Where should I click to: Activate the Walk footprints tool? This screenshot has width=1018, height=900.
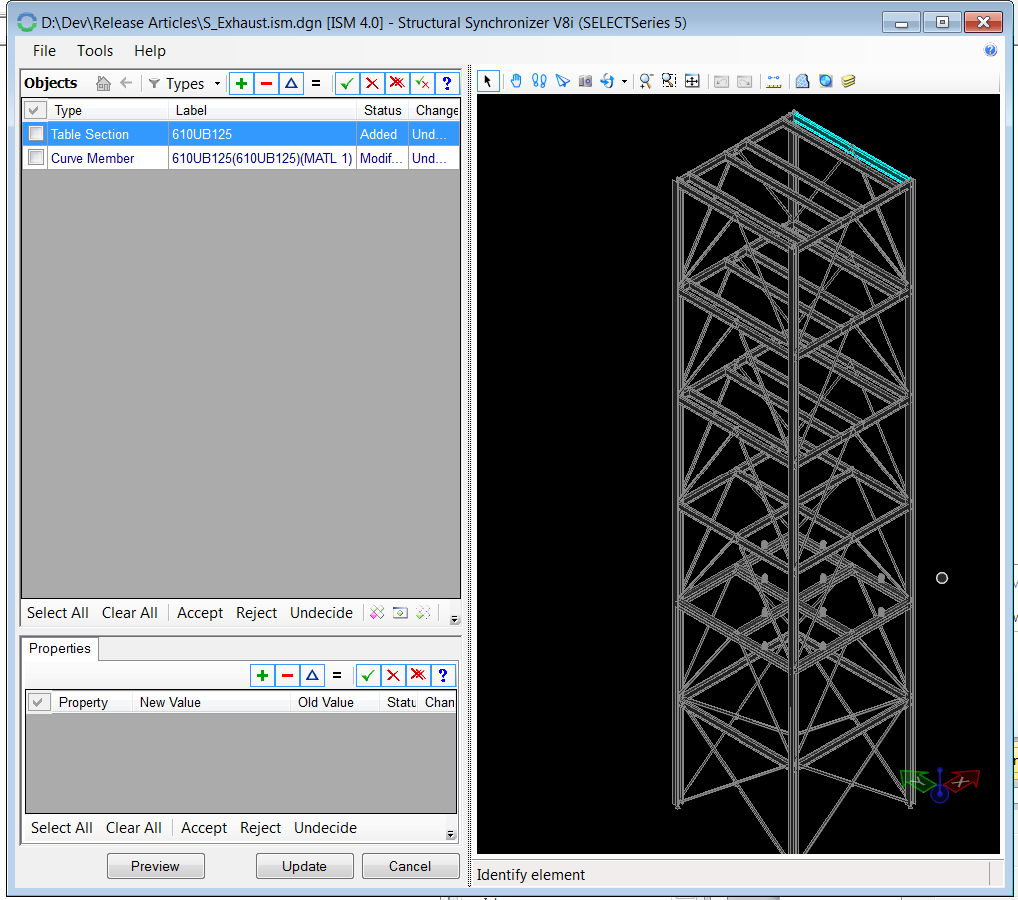(x=539, y=81)
